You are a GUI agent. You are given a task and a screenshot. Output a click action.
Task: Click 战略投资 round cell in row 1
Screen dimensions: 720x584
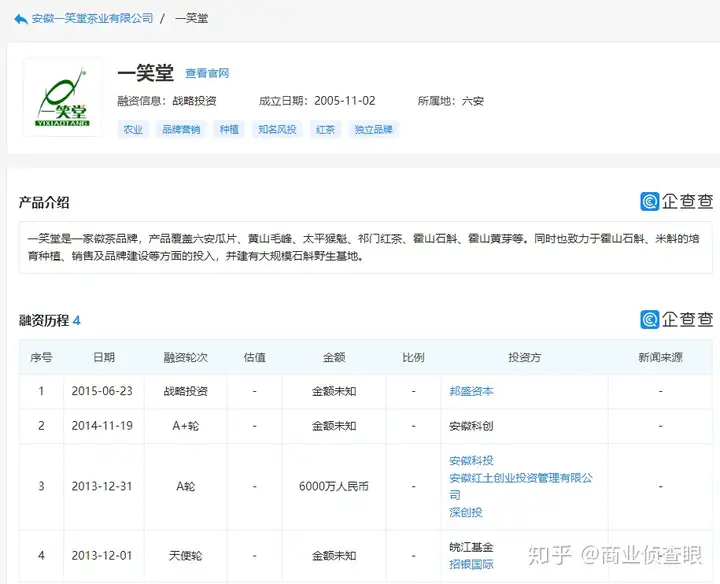tap(186, 391)
